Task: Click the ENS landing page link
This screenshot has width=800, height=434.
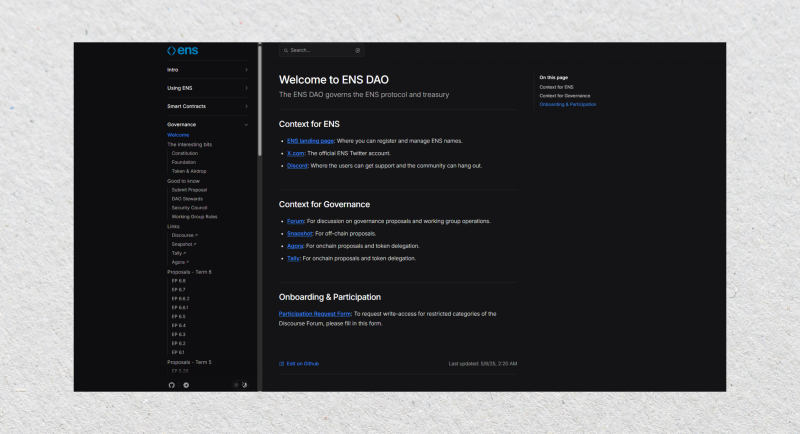Action: pyautogui.click(x=310, y=141)
